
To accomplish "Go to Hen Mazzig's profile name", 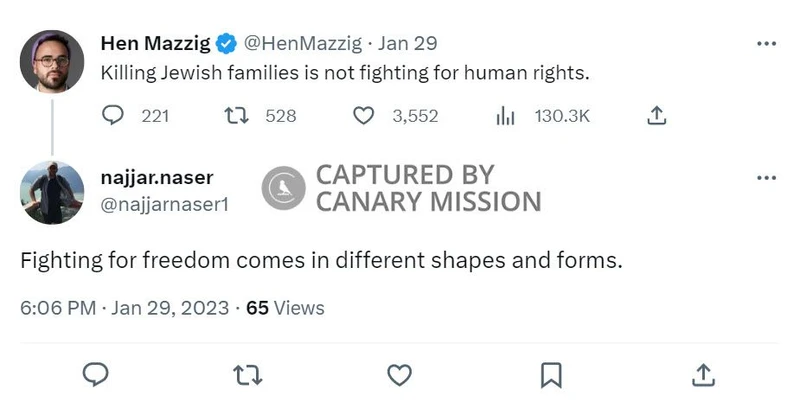I will tap(156, 44).
